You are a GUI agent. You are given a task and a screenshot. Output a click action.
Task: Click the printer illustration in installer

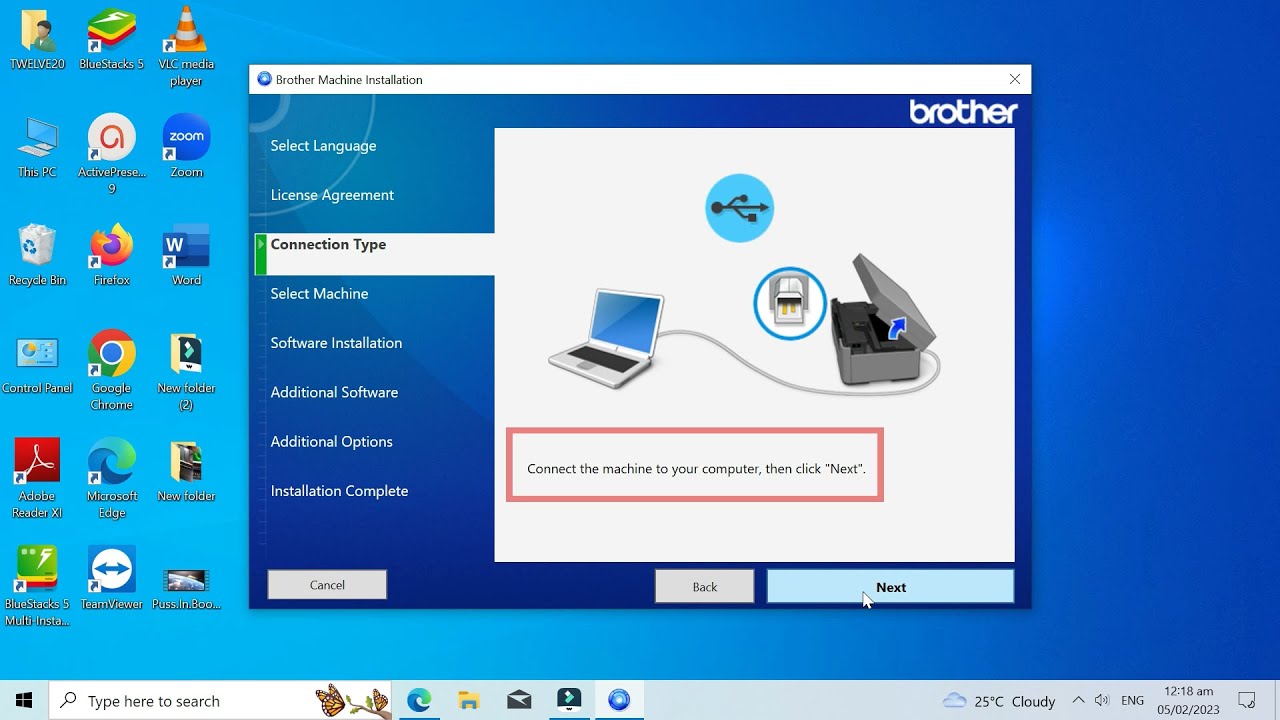point(883,320)
